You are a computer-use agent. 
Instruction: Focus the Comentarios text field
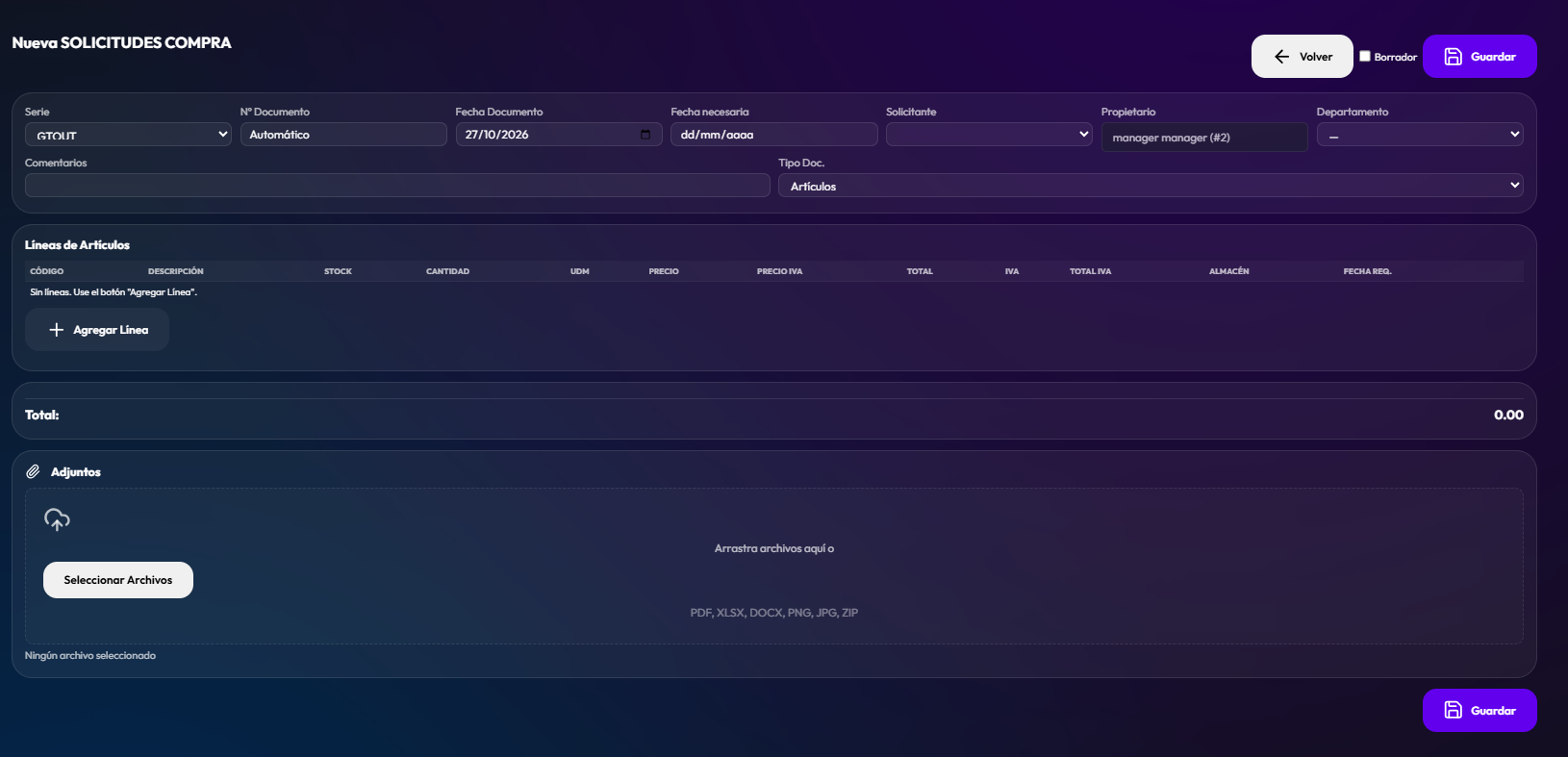click(397, 186)
